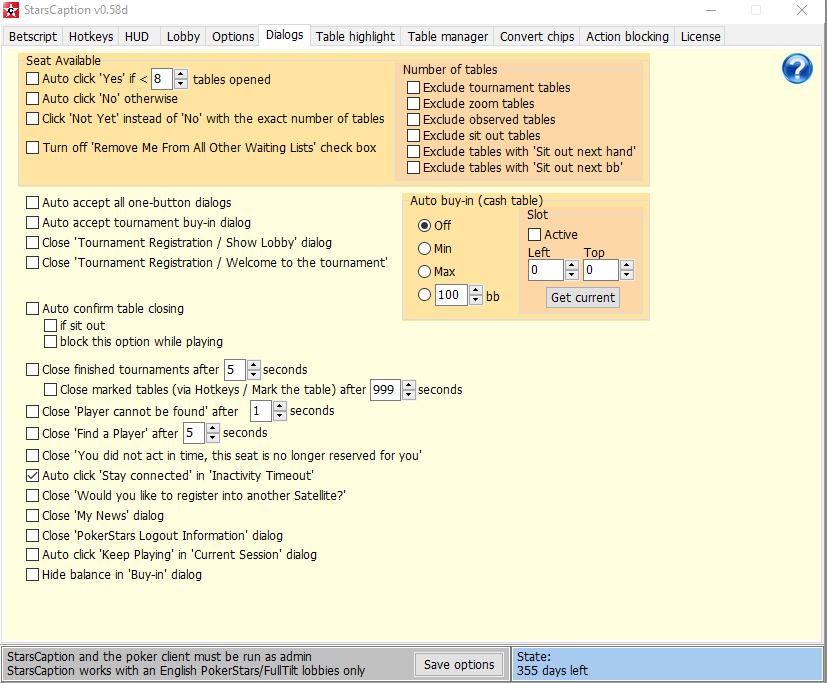This screenshot has height=683, width=827.
Task: Open the blue help question mark icon
Action: point(797,69)
